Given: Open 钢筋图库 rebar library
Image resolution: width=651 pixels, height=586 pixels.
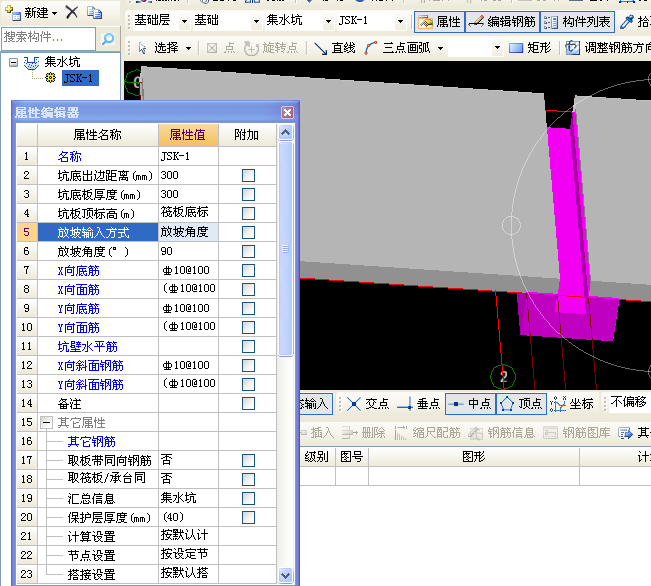Looking at the screenshot, I should [576, 433].
